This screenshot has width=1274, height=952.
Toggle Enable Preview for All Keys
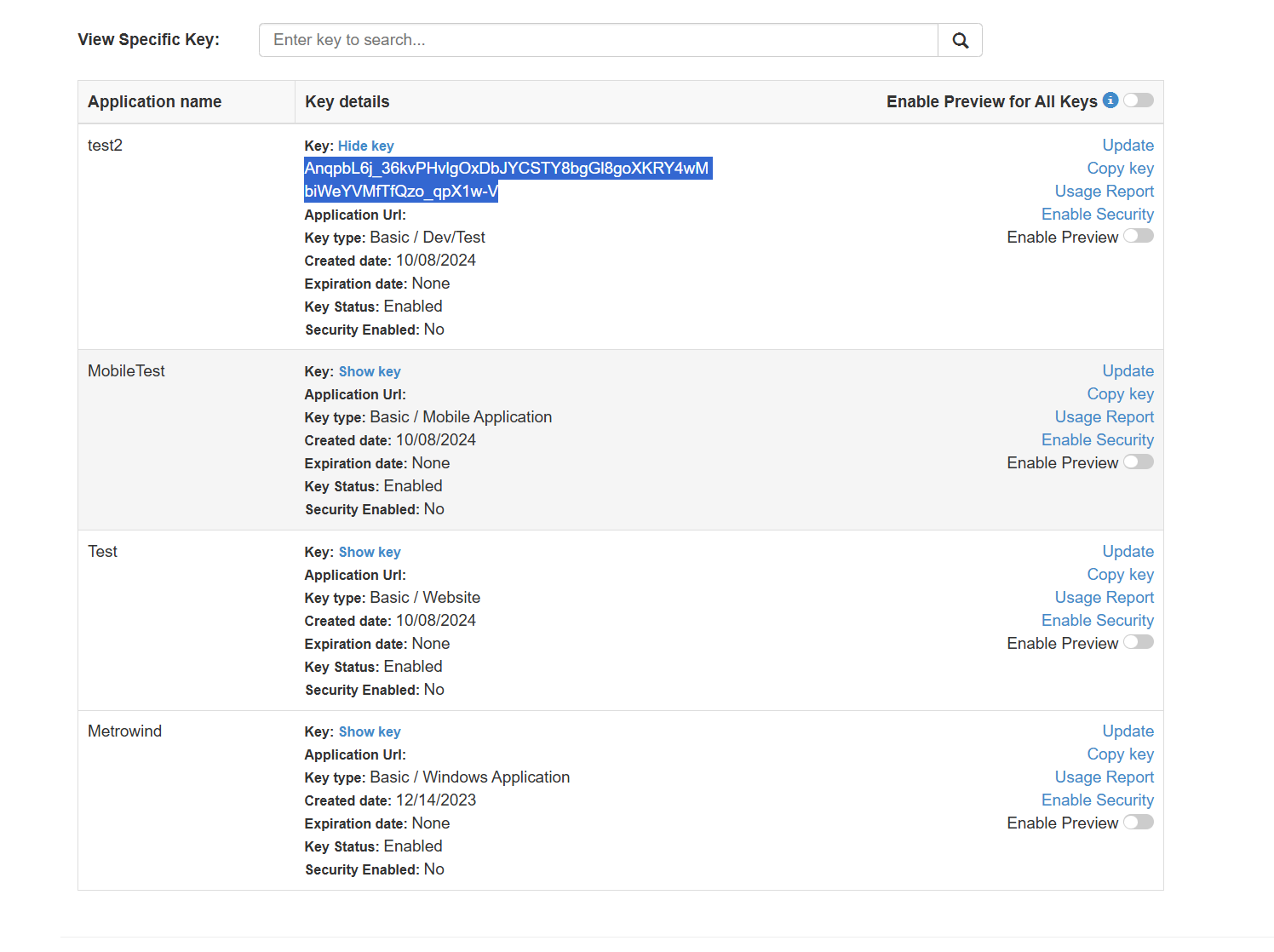pyautogui.click(x=1138, y=100)
